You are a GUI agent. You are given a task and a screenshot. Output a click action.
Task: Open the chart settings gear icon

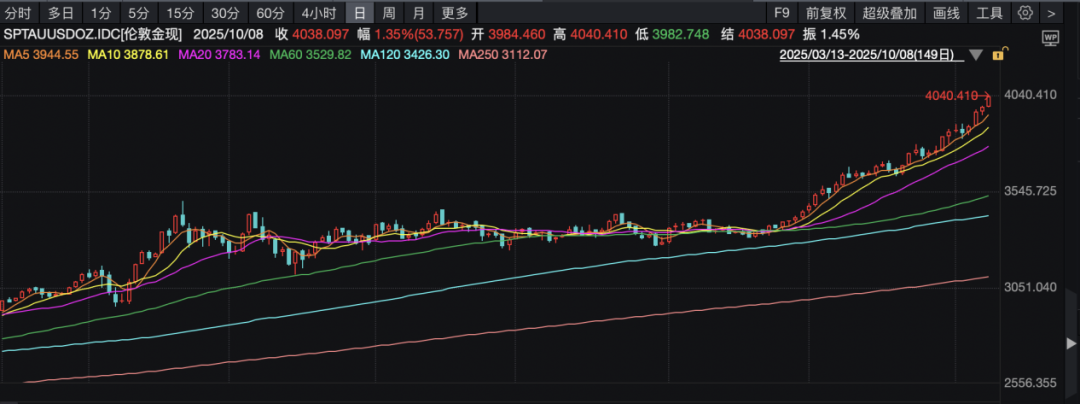1024,13
